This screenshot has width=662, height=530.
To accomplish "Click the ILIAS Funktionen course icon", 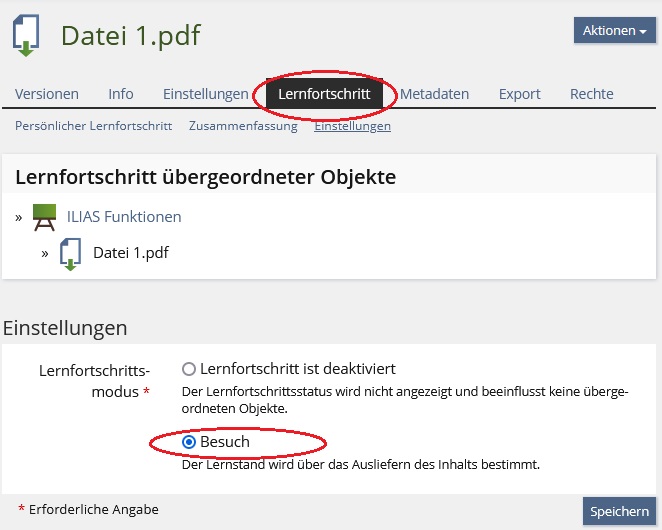I will click(44, 216).
